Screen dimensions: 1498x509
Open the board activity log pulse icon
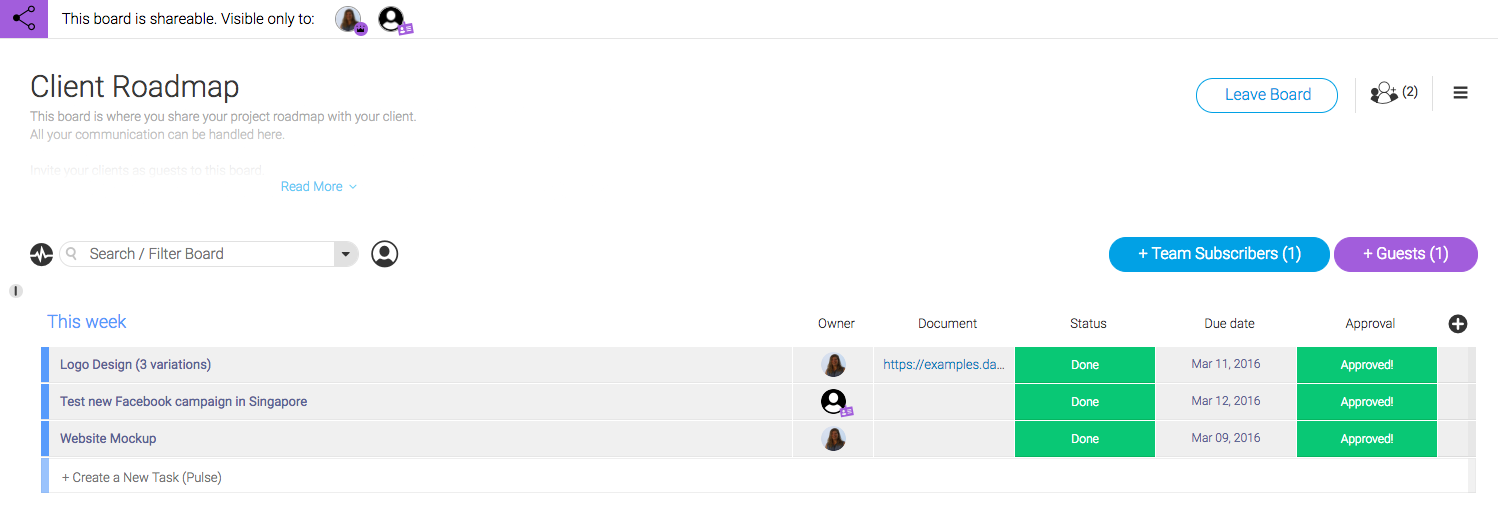point(41,254)
